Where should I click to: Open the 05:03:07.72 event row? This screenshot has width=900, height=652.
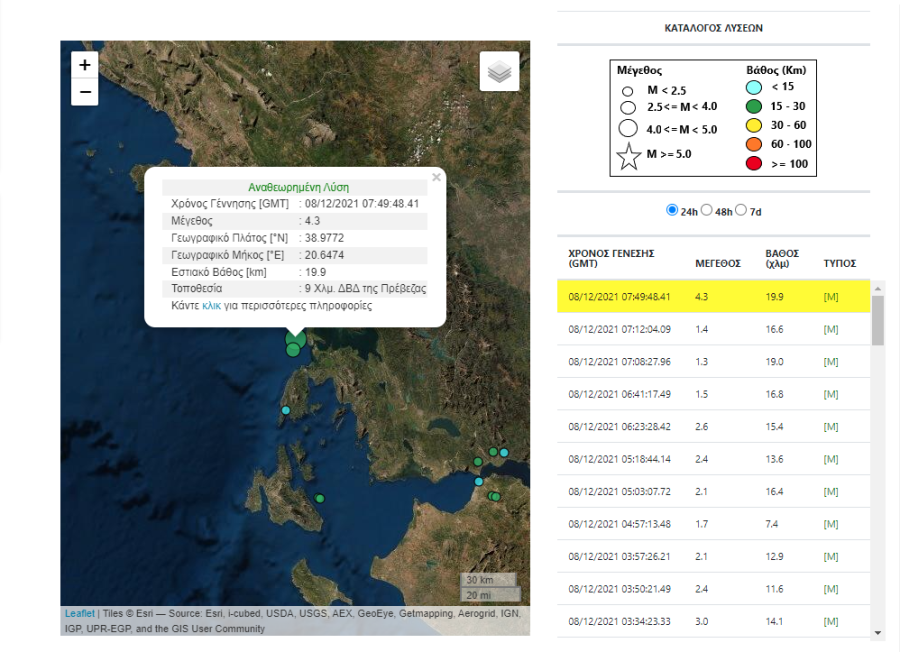click(713, 492)
